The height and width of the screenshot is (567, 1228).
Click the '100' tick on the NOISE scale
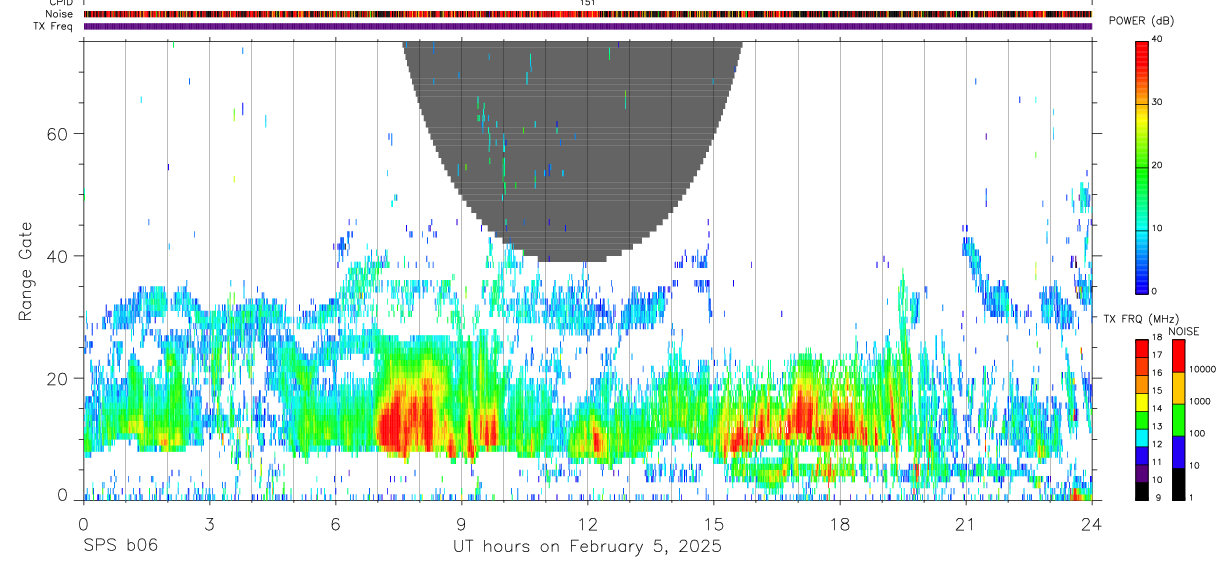pyautogui.click(x=1197, y=433)
